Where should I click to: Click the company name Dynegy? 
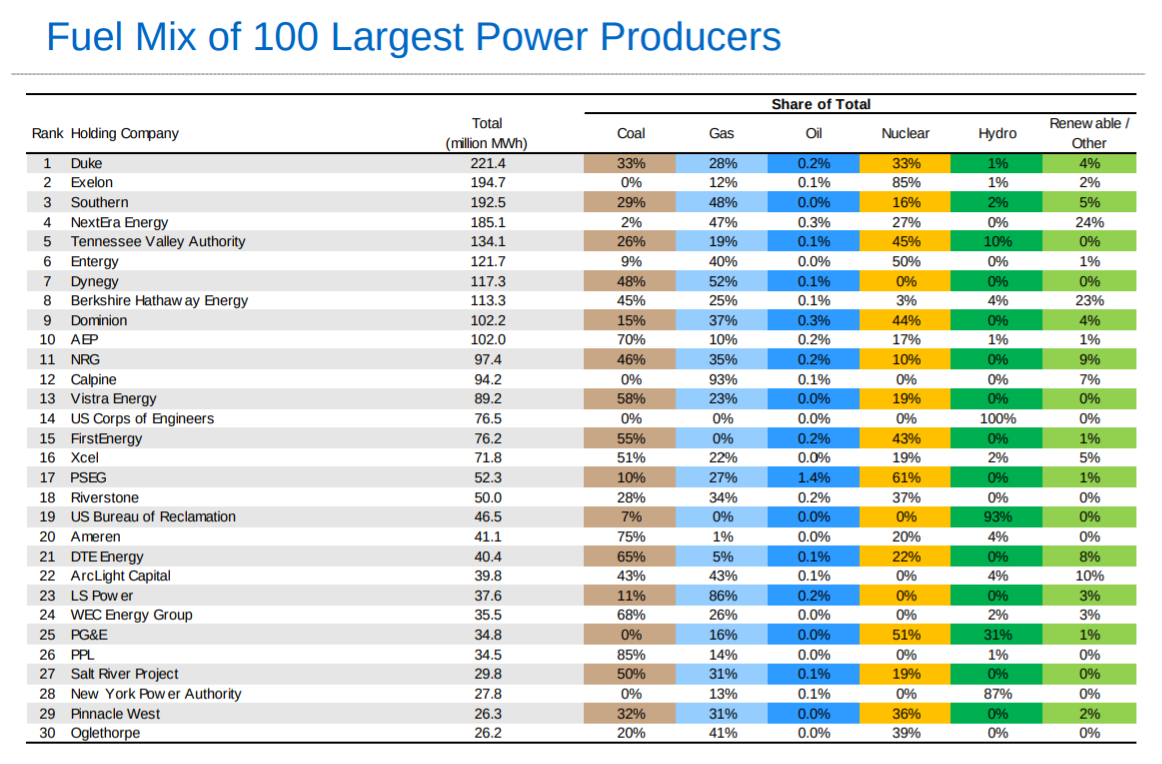pyautogui.click(x=94, y=282)
